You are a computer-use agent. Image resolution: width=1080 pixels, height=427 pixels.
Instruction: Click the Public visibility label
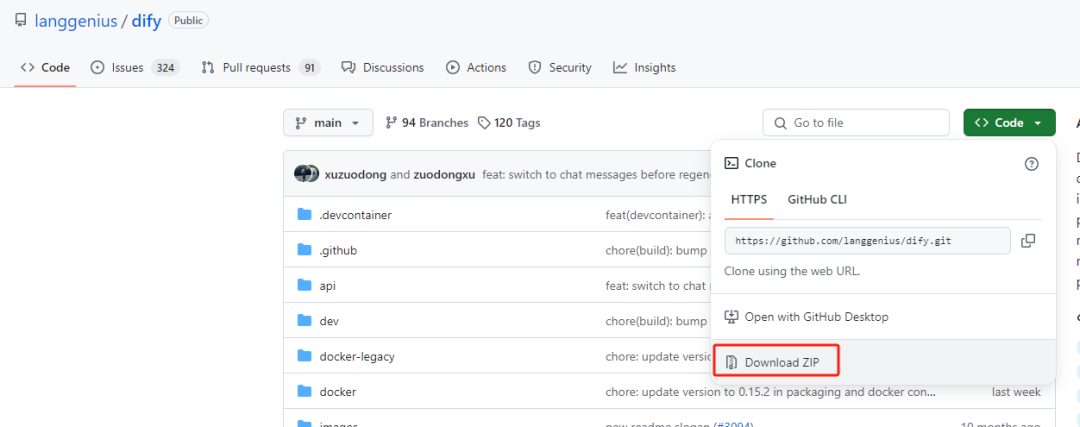pos(188,21)
